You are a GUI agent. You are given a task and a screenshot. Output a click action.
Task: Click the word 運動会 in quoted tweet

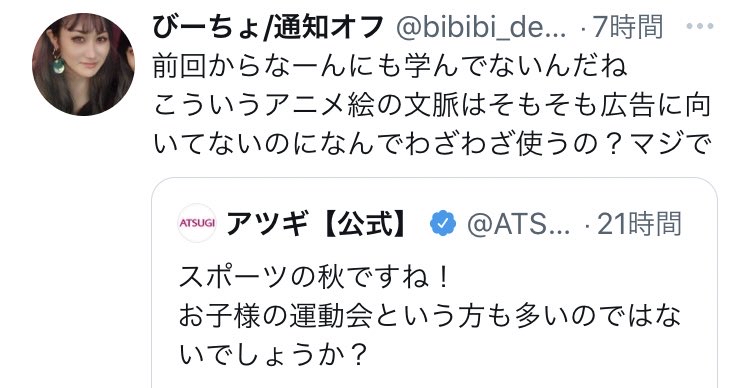[x=331, y=316]
